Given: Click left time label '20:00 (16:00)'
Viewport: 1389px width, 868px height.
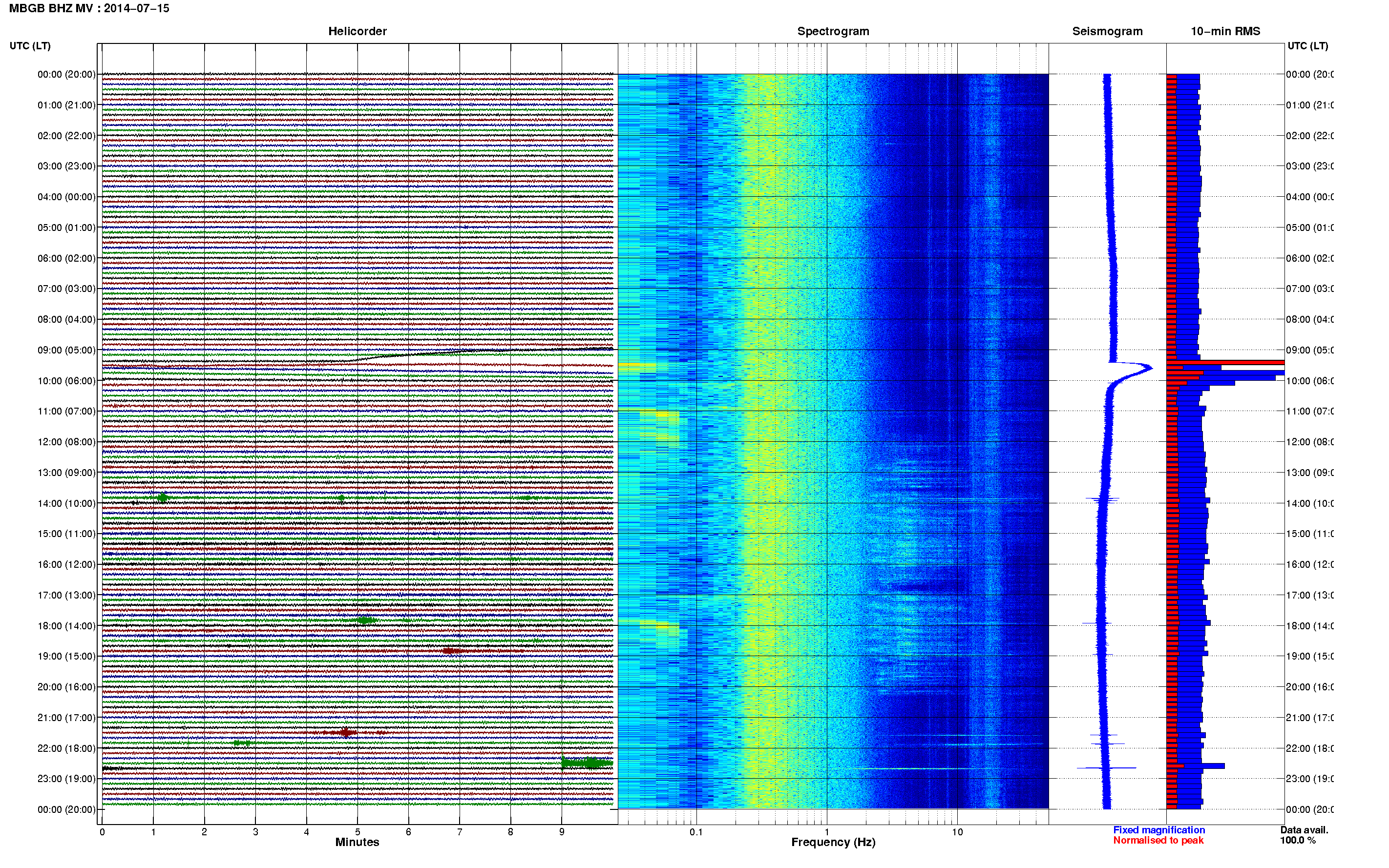Looking at the screenshot, I should 66,686.
